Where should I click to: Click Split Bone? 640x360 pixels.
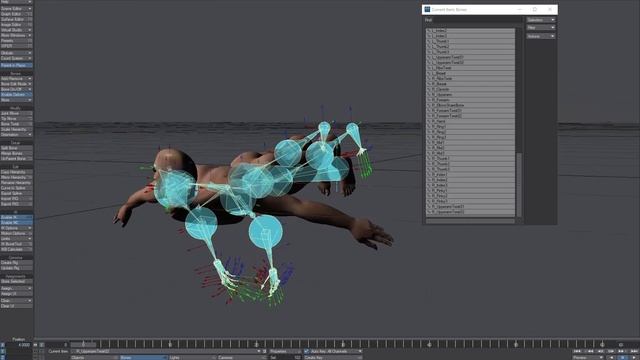(x=16, y=148)
